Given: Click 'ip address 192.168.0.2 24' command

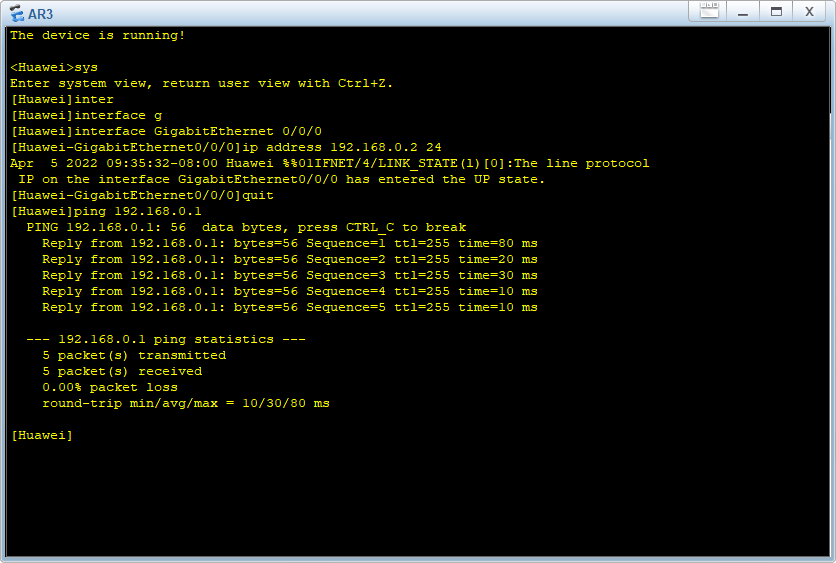Looking at the screenshot, I should coord(342,147).
